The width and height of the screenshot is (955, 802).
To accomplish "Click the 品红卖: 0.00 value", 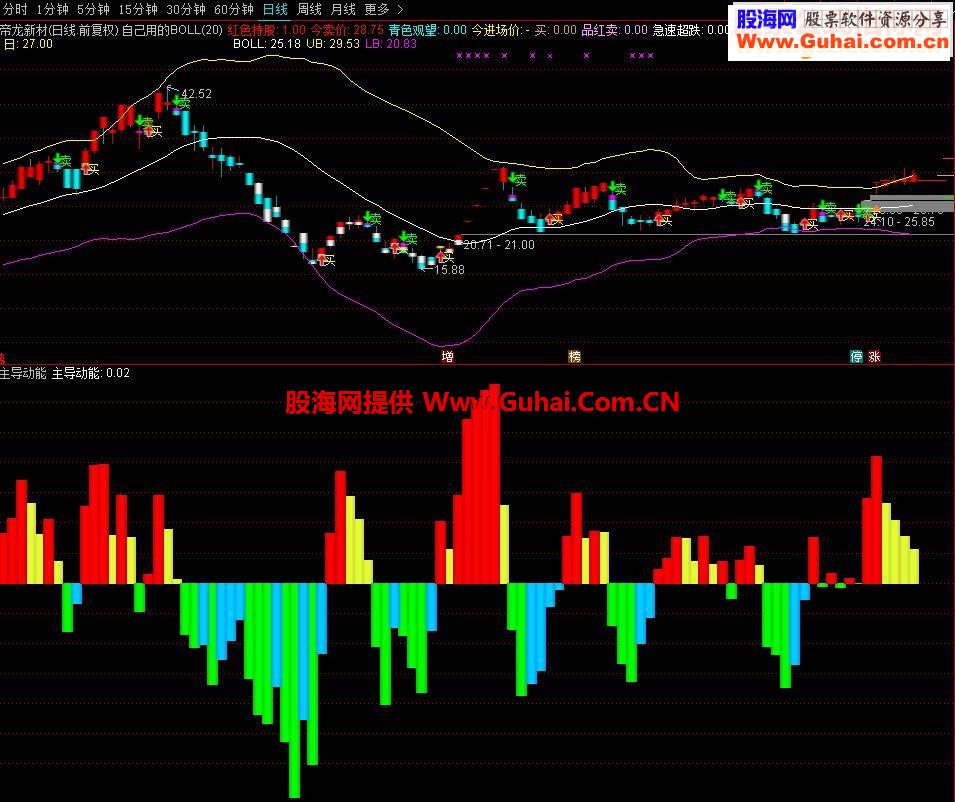I will coord(615,30).
